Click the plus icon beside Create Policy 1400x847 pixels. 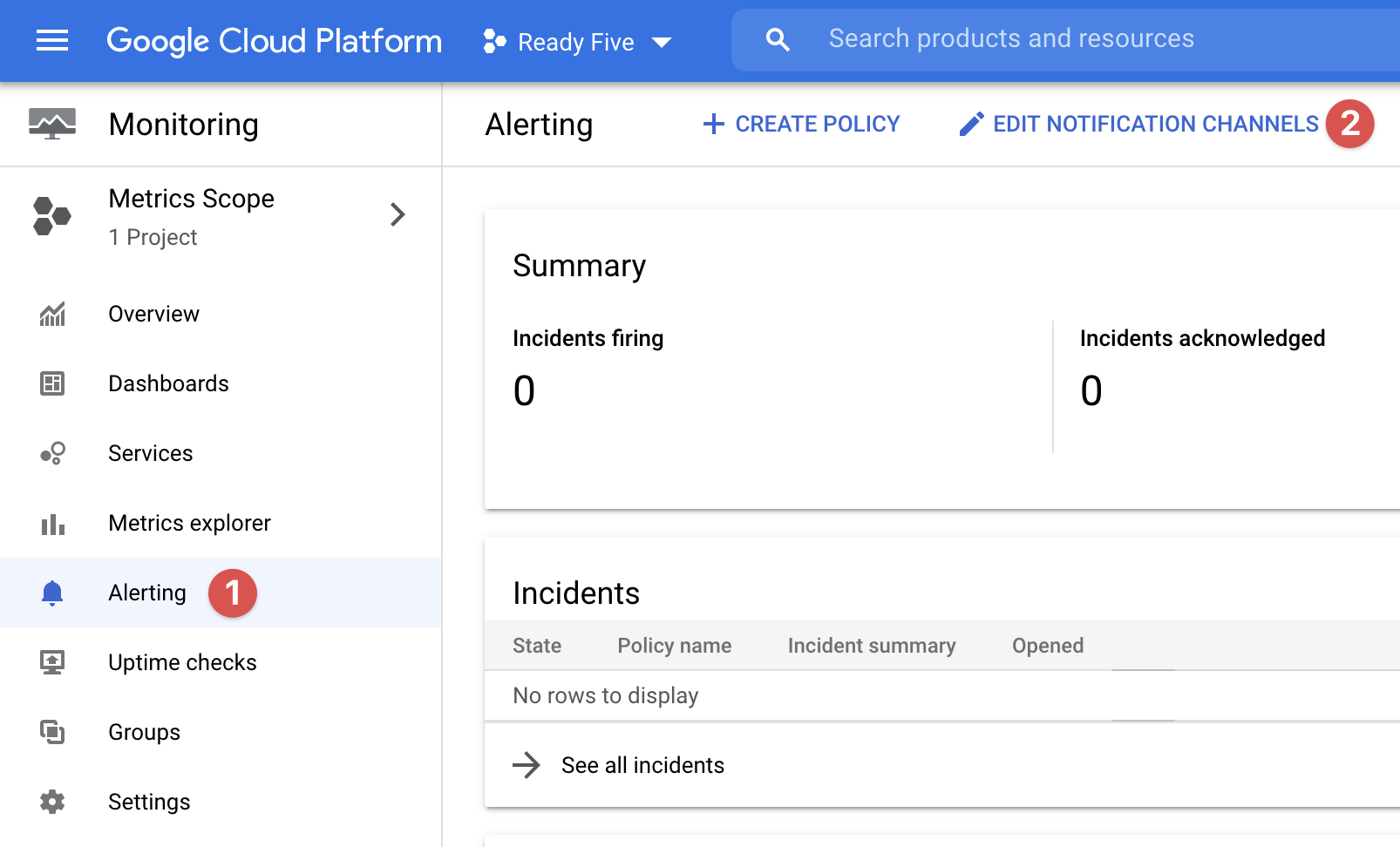[x=713, y=124]
